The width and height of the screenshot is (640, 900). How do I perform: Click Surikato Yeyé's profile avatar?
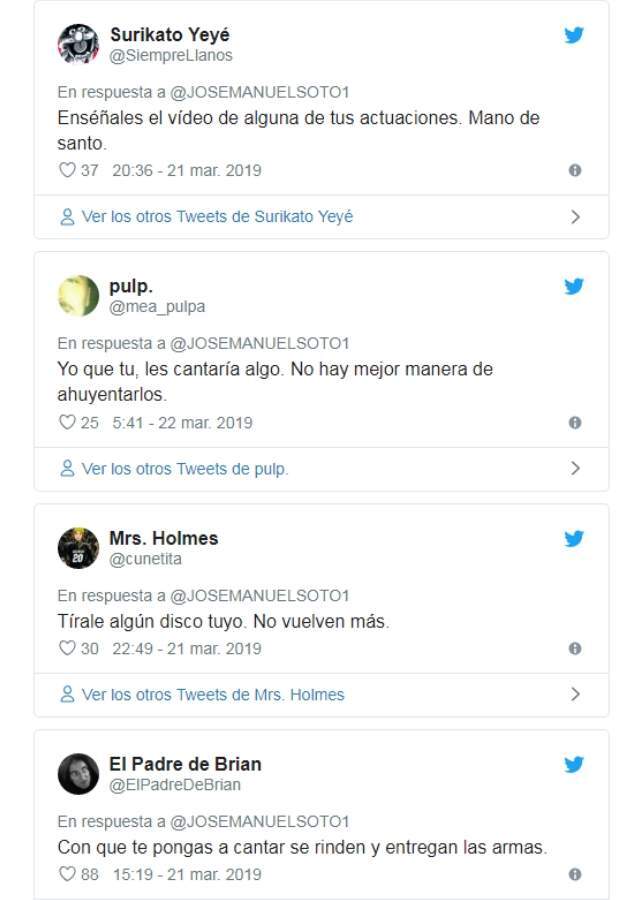pos(78,44)
